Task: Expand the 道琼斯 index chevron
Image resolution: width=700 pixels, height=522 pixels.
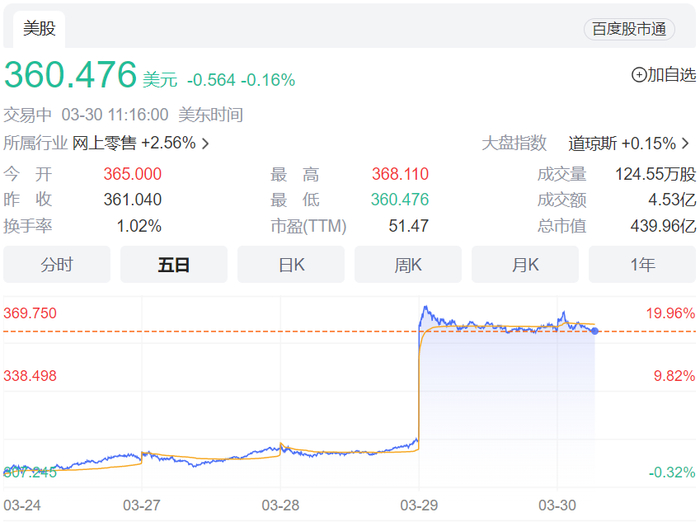Action: [x=685, y=143]
